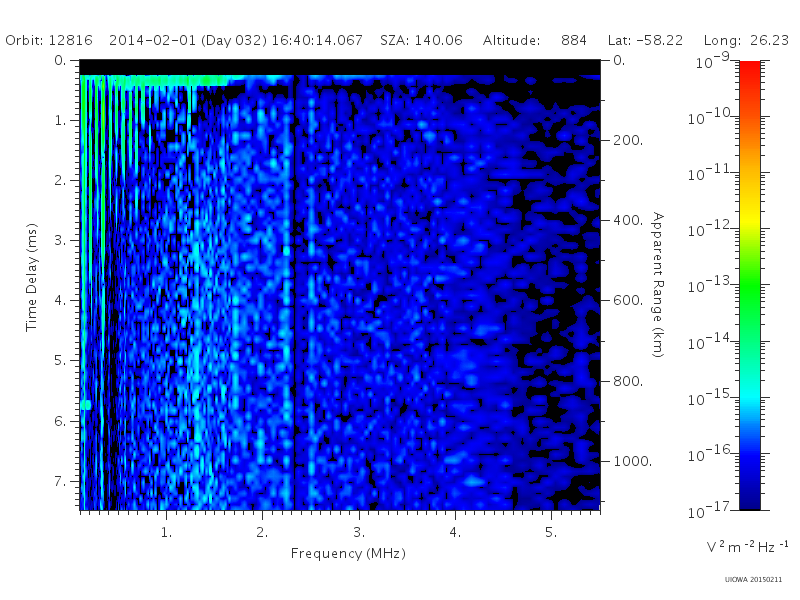Click the Long: 26.23 text

pyautogui.click(x=746, y=40)
